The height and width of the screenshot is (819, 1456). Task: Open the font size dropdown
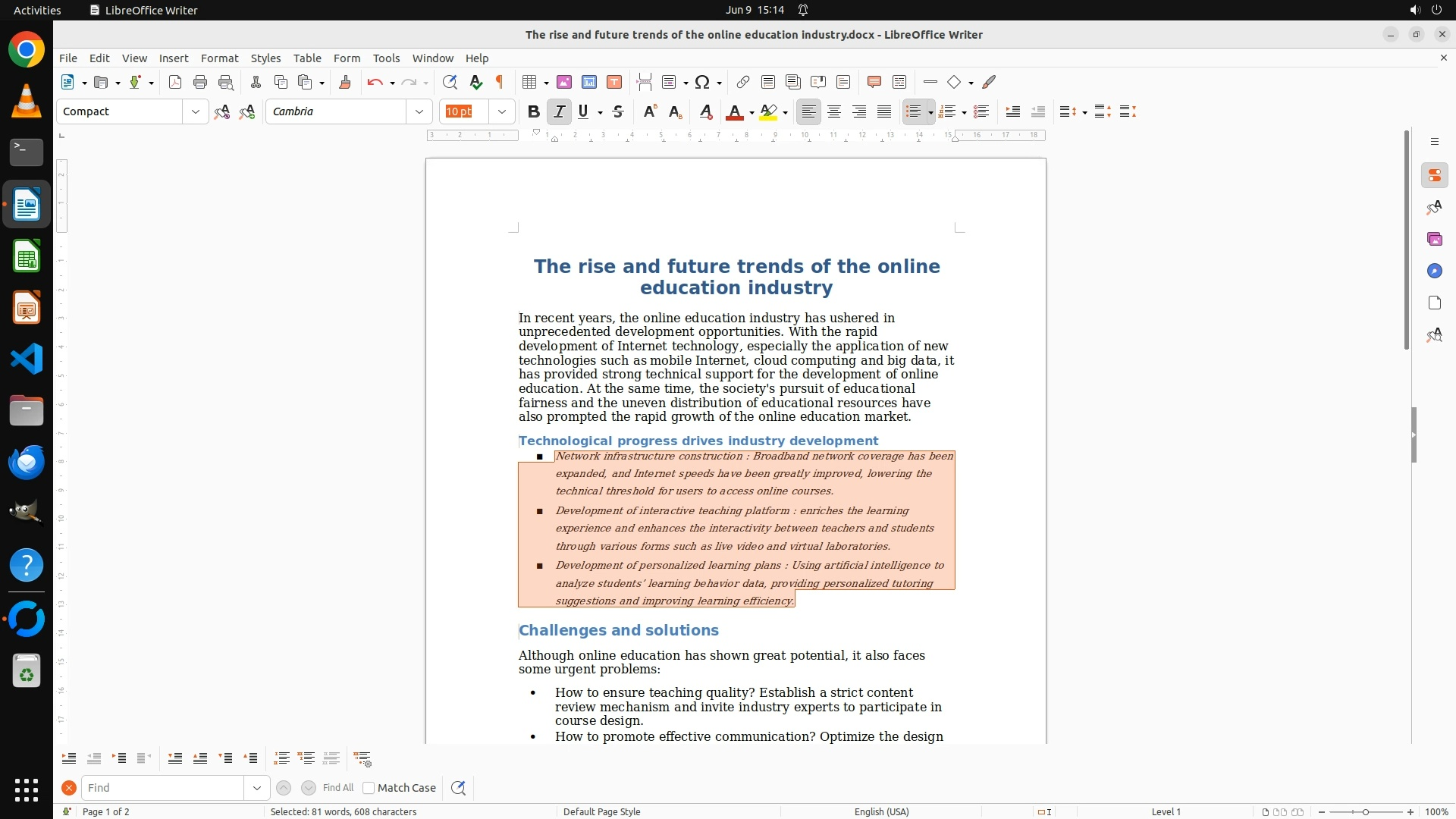click(x=501, y=111)
